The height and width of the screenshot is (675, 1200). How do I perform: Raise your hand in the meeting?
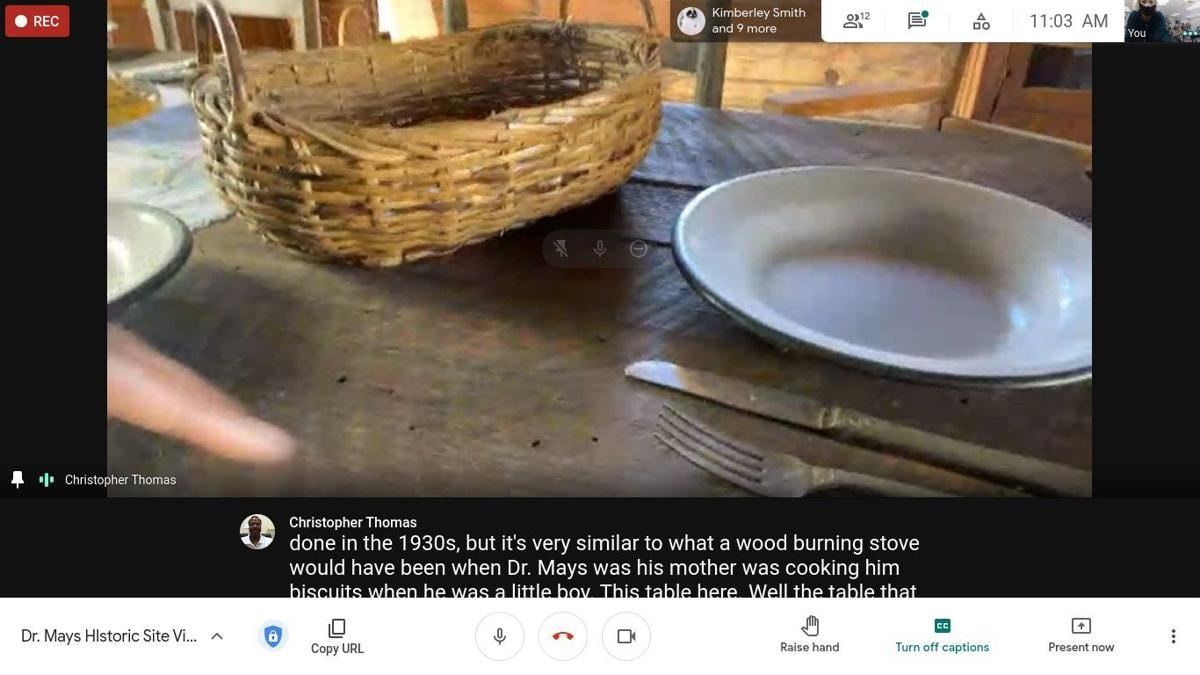[810, 636]
